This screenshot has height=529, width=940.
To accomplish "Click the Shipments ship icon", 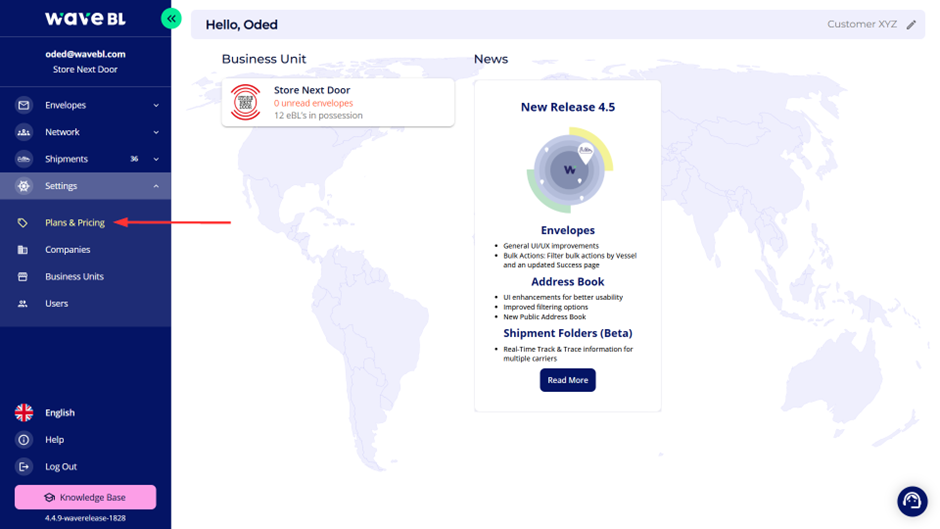I will (24, 159).
